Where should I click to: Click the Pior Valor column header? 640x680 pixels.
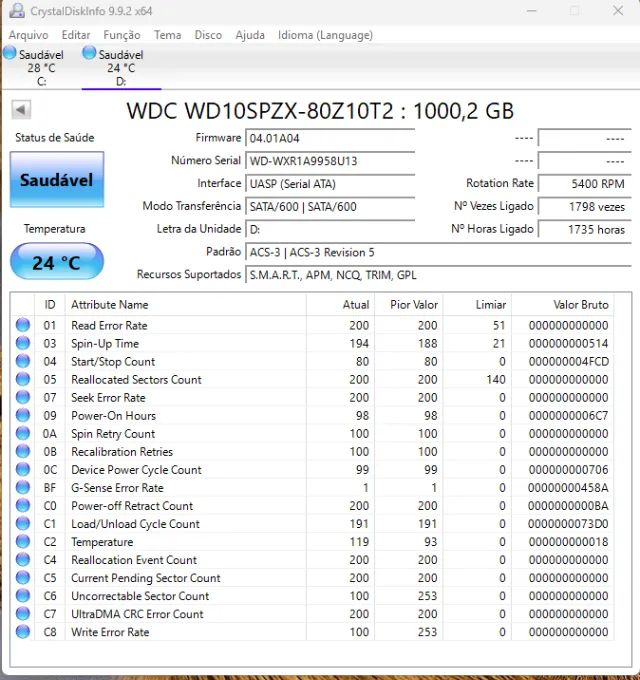[x=409, y=304]
